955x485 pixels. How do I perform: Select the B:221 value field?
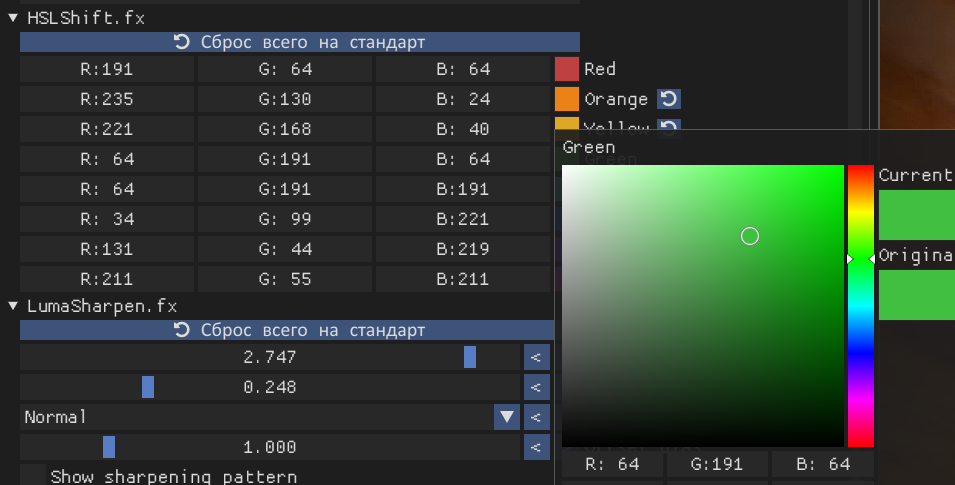coord(463,219)
